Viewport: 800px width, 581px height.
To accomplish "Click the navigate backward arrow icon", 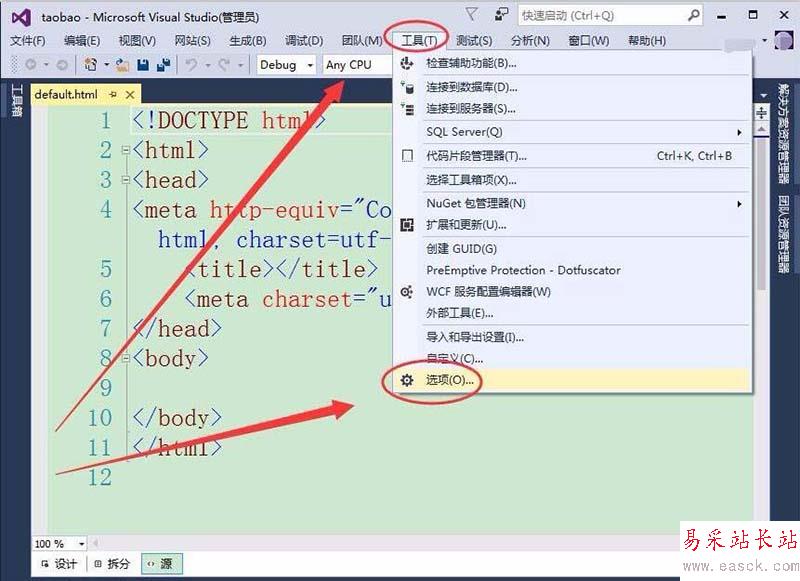I will point(31,65).
